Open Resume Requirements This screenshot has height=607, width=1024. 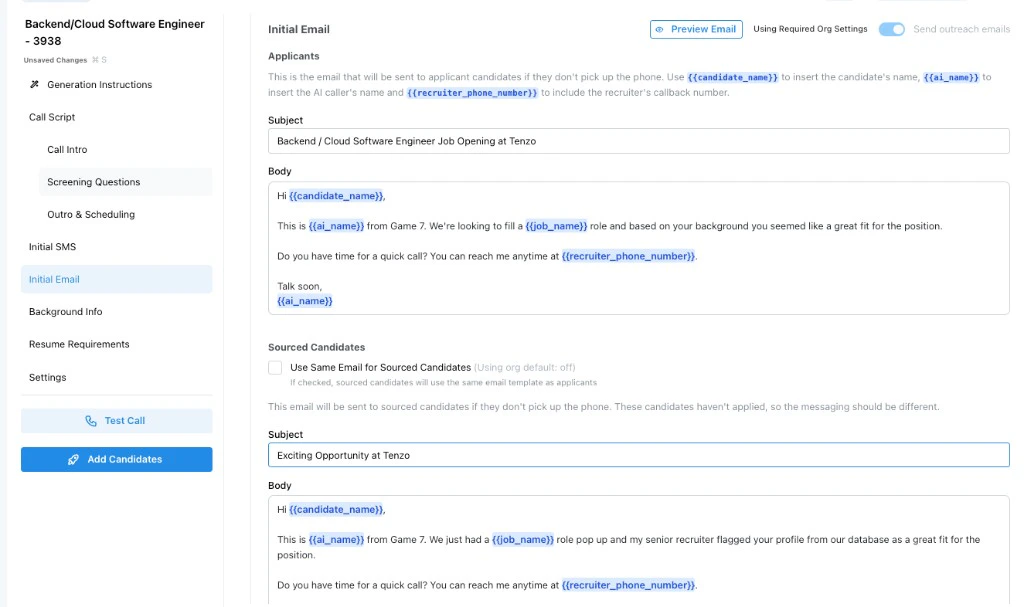pyautogui.click(x=79, y=344)
